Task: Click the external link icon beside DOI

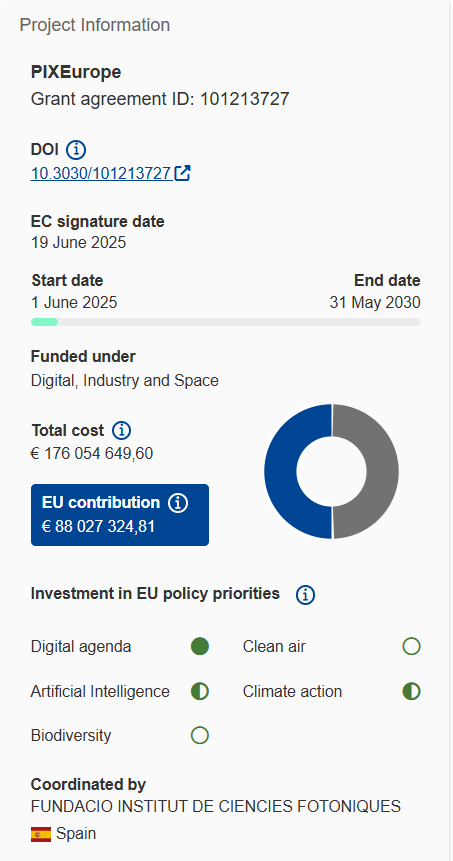Action: tap(182, 173)
